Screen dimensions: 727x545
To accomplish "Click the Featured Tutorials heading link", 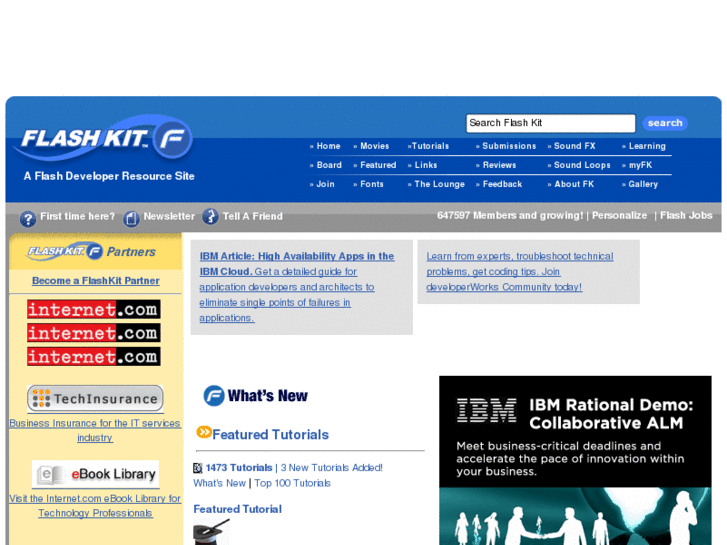I will point(270,435).
